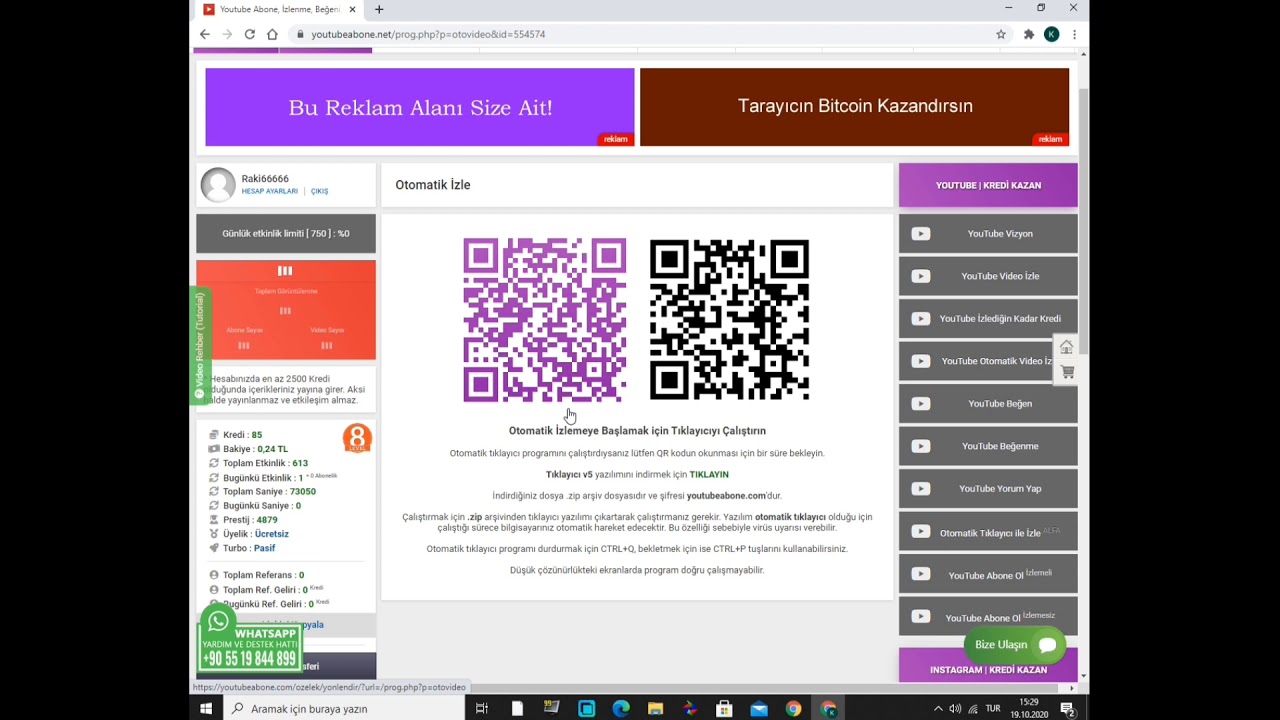Click the Raki66666 profile avatar
Screen dimensions: 1280x720
pyautogui.click(x=218, y=185)
